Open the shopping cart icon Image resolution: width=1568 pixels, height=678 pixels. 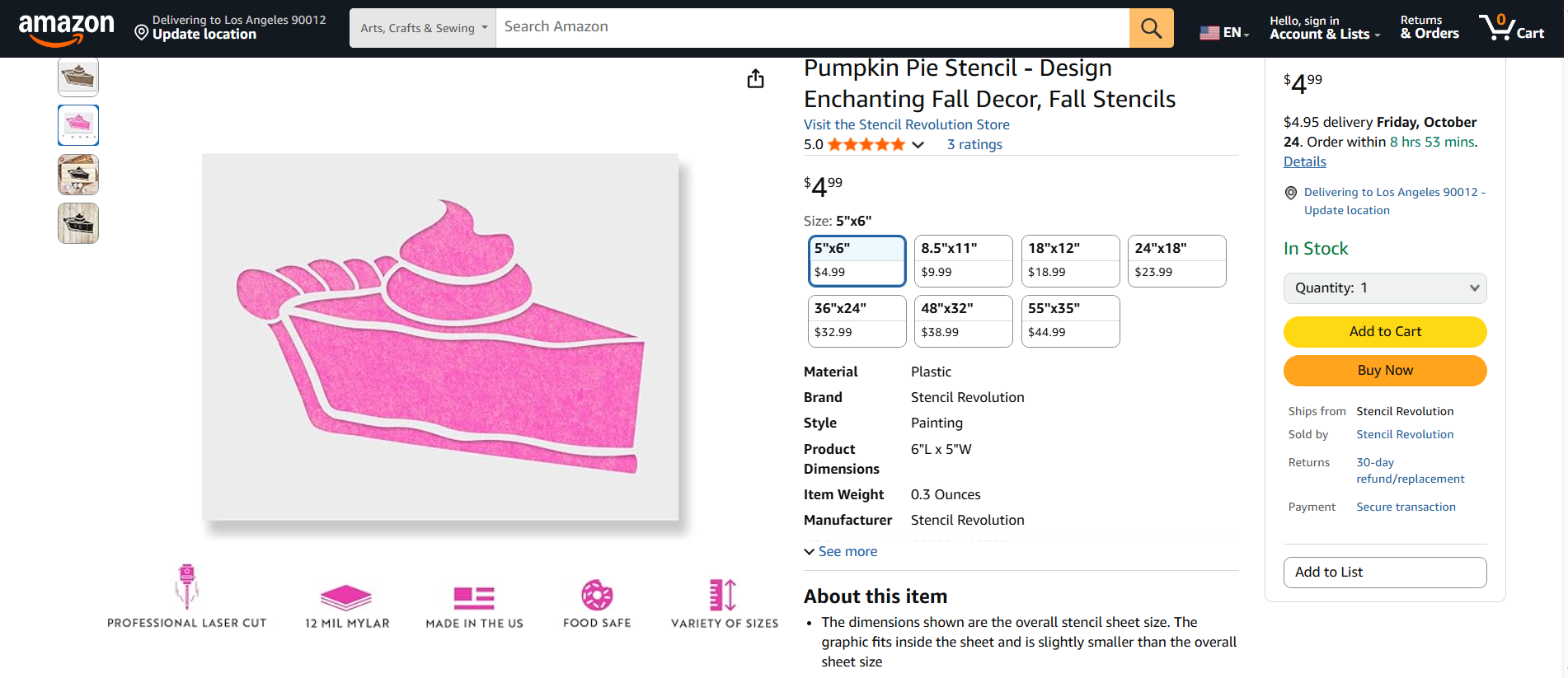coord(1510,28)
